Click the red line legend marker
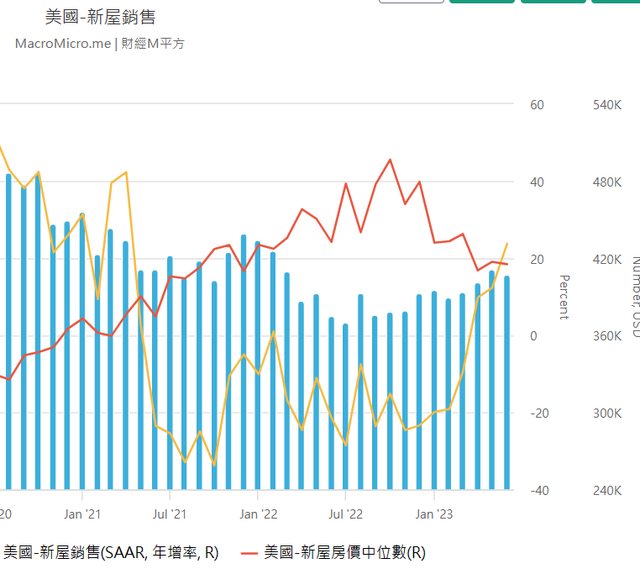 pyautogui.click(x=249, y=553)
